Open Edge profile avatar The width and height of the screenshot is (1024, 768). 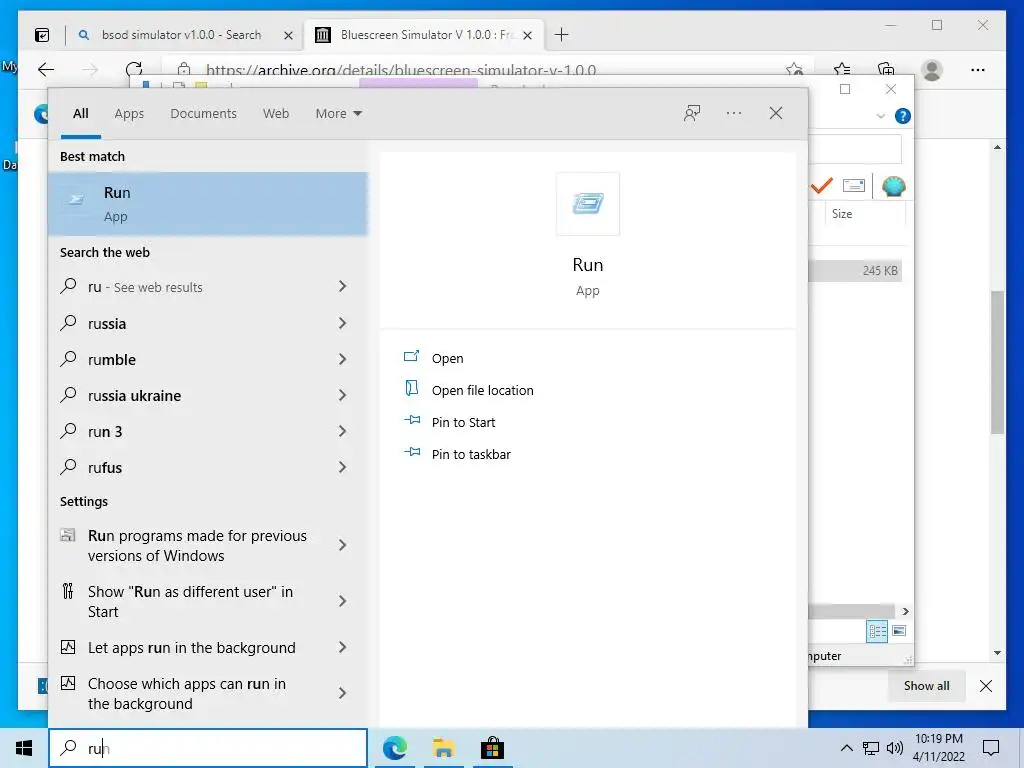[x=932, y=70]
